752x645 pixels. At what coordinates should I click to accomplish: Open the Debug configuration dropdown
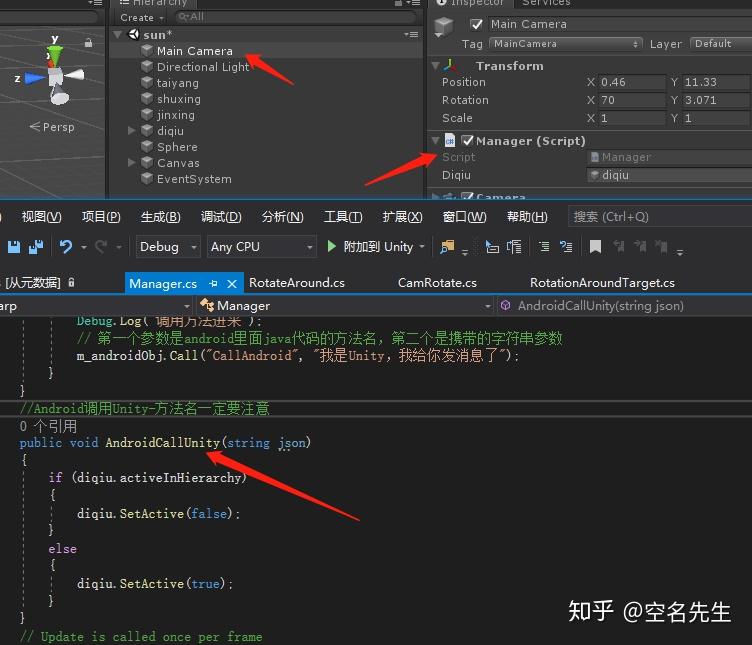point(168,247)
